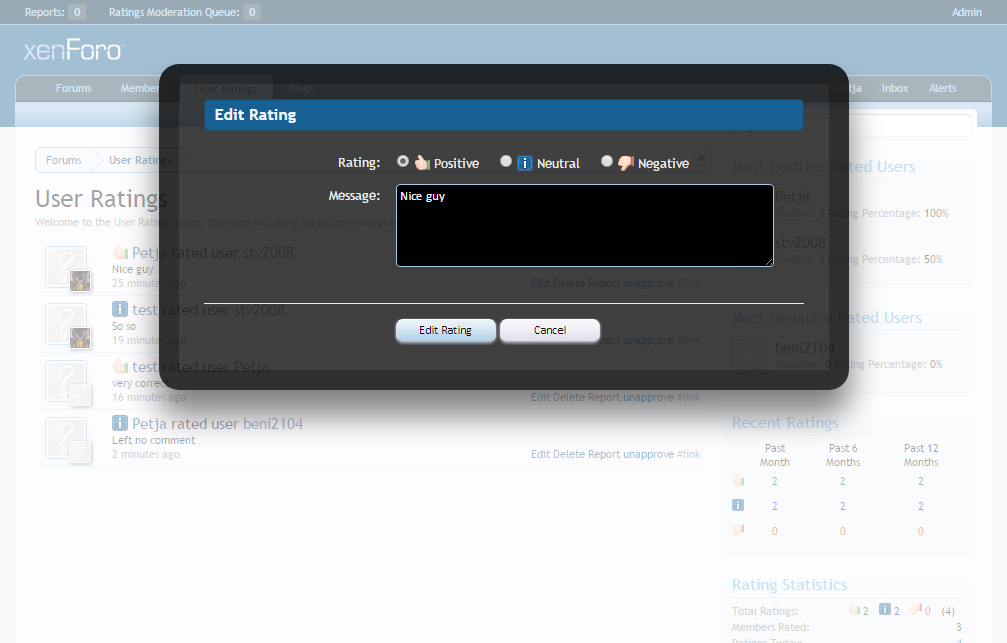Click unapprove on the '16 minutes ago' rating
This screenshot has width=1007, height=643.
pyautogui.click(x=649, y=398)
